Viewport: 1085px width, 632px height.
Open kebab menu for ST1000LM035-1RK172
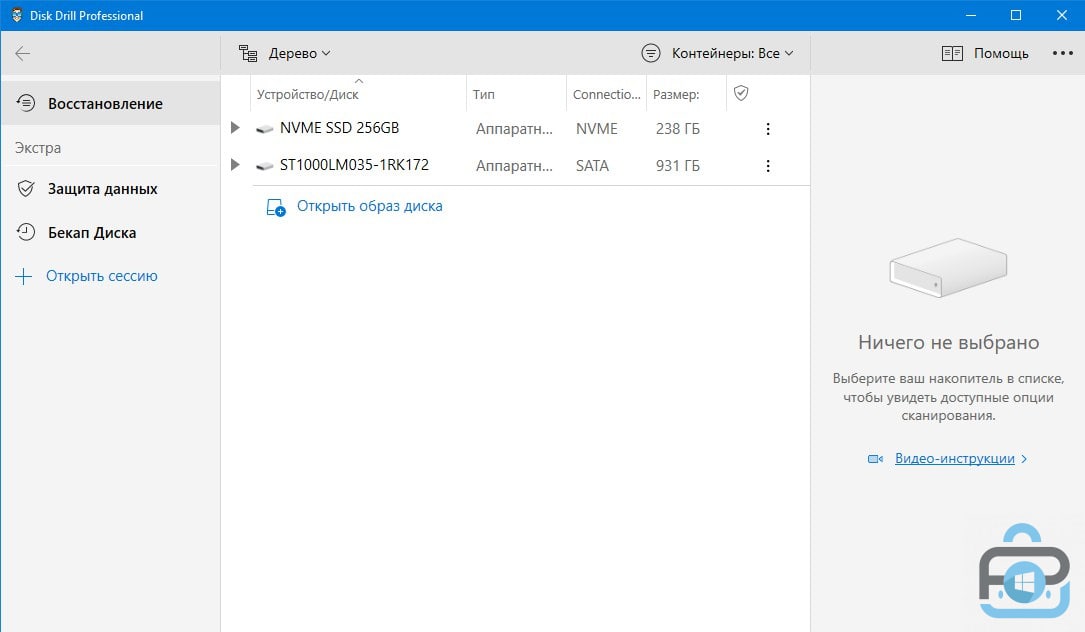point(768,166)
